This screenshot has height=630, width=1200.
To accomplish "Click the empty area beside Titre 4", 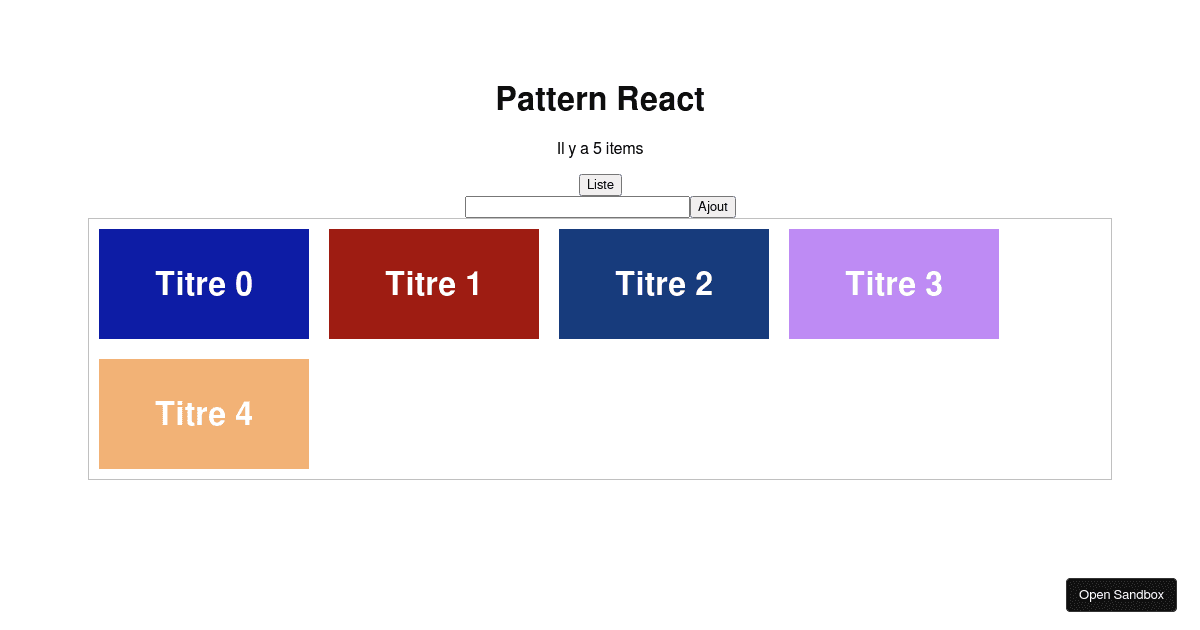I will point(710,414).
